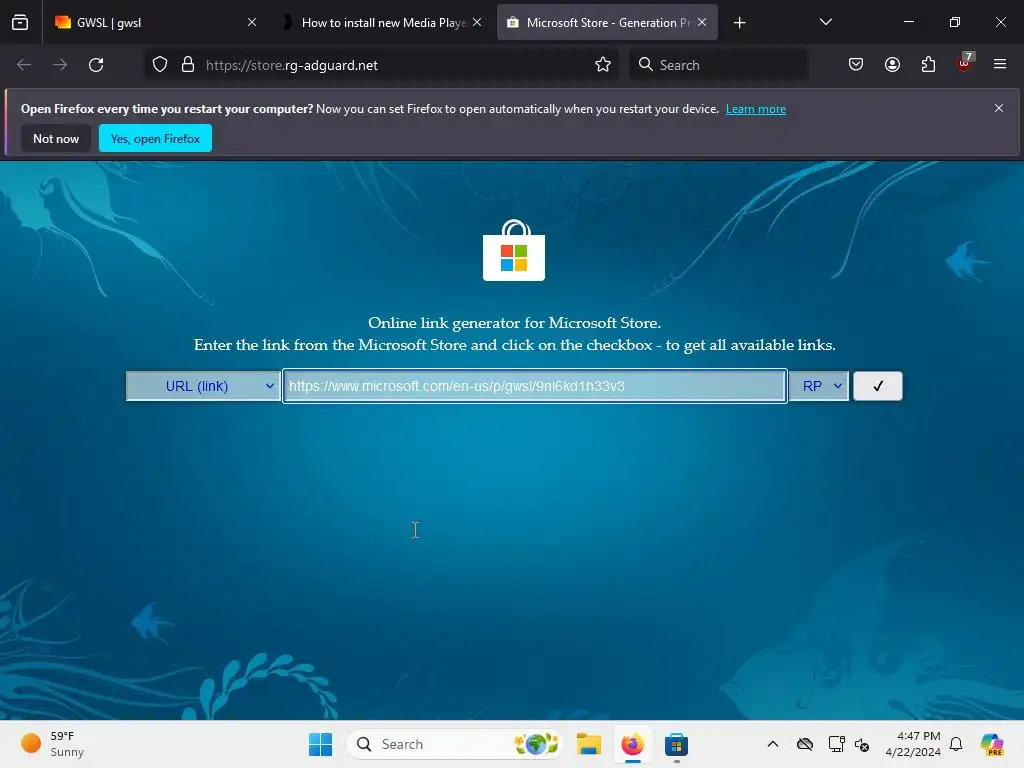
Task: Open Save to Pocket icon
Action: click(856, 65)
